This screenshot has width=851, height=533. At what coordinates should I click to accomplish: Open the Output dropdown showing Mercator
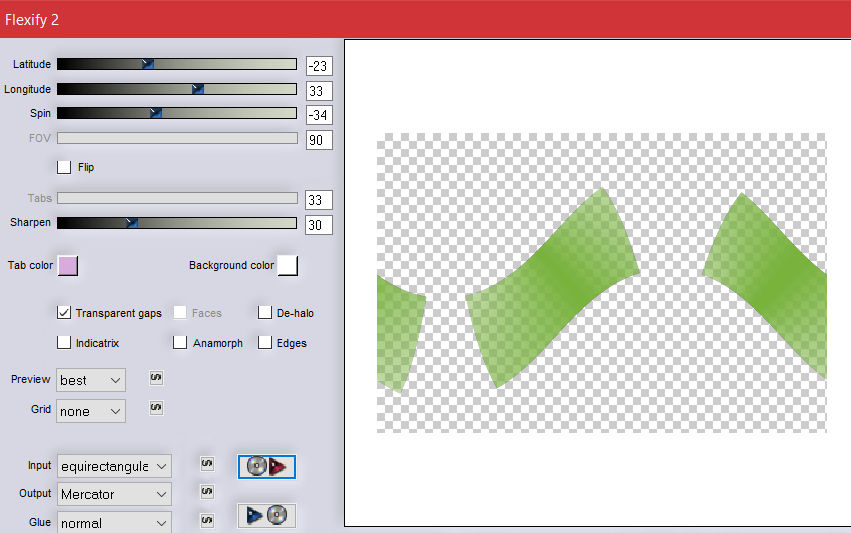coord(114,494)
